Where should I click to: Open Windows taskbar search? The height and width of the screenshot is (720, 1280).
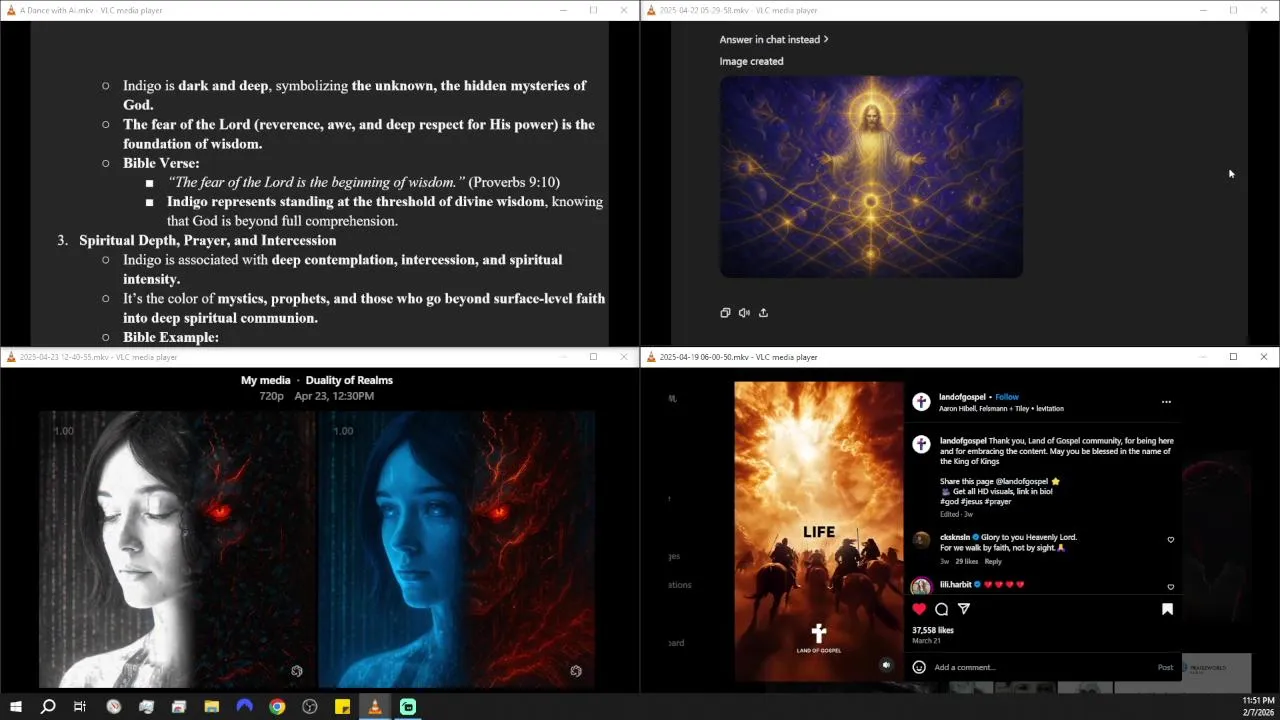point(48,707)
